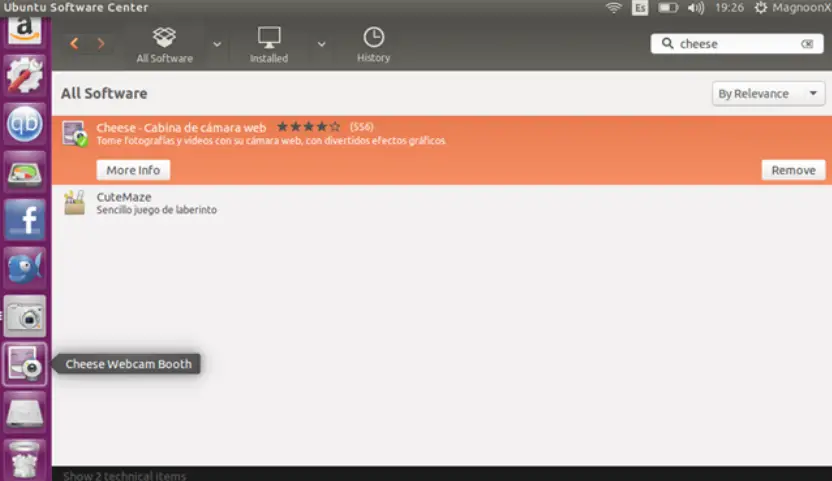
Task: Launch Cheese Webcam Booth from launcher
Action: pyautogui.click(x=25, y=364)
